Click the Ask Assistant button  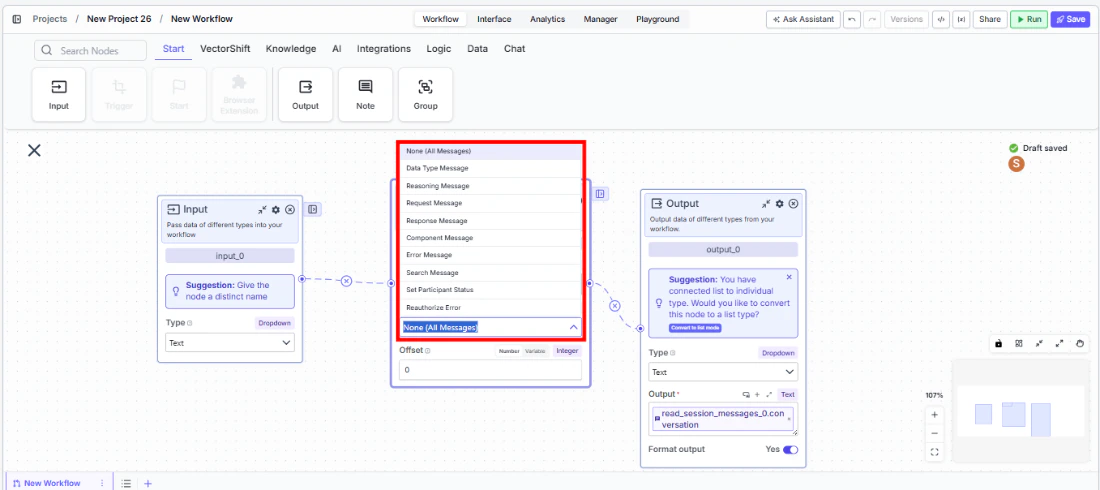(803, 19)
